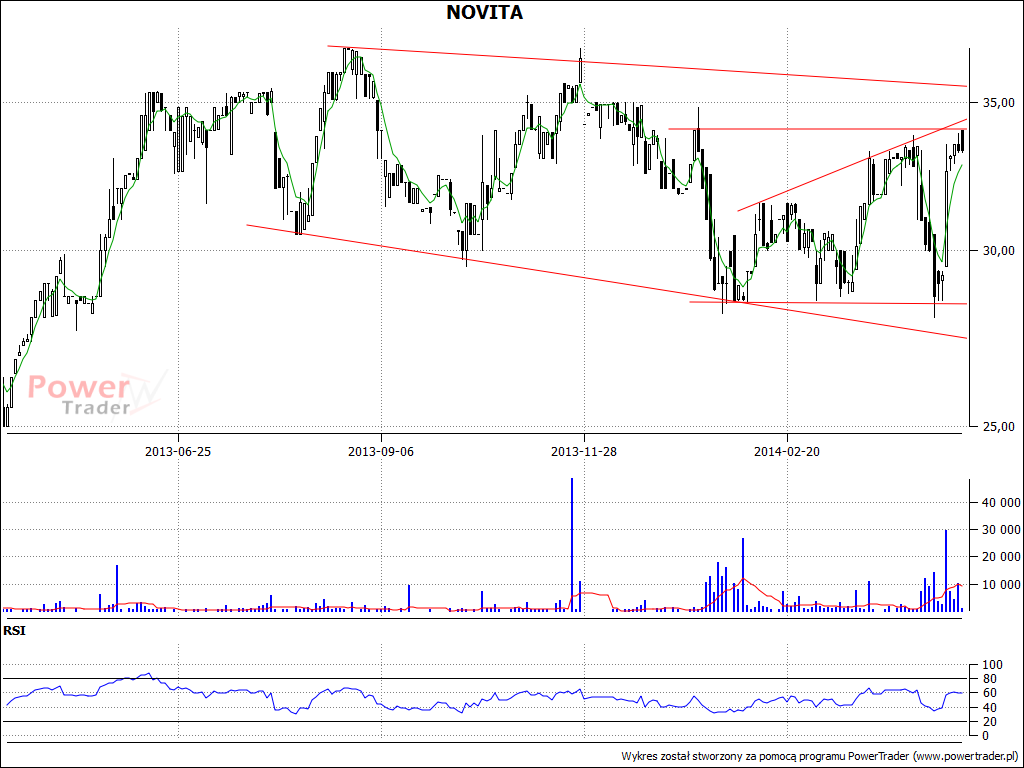Click the 2013-11-28 date label
This screenshot has height=768, width=1024.
coord(584,451)
